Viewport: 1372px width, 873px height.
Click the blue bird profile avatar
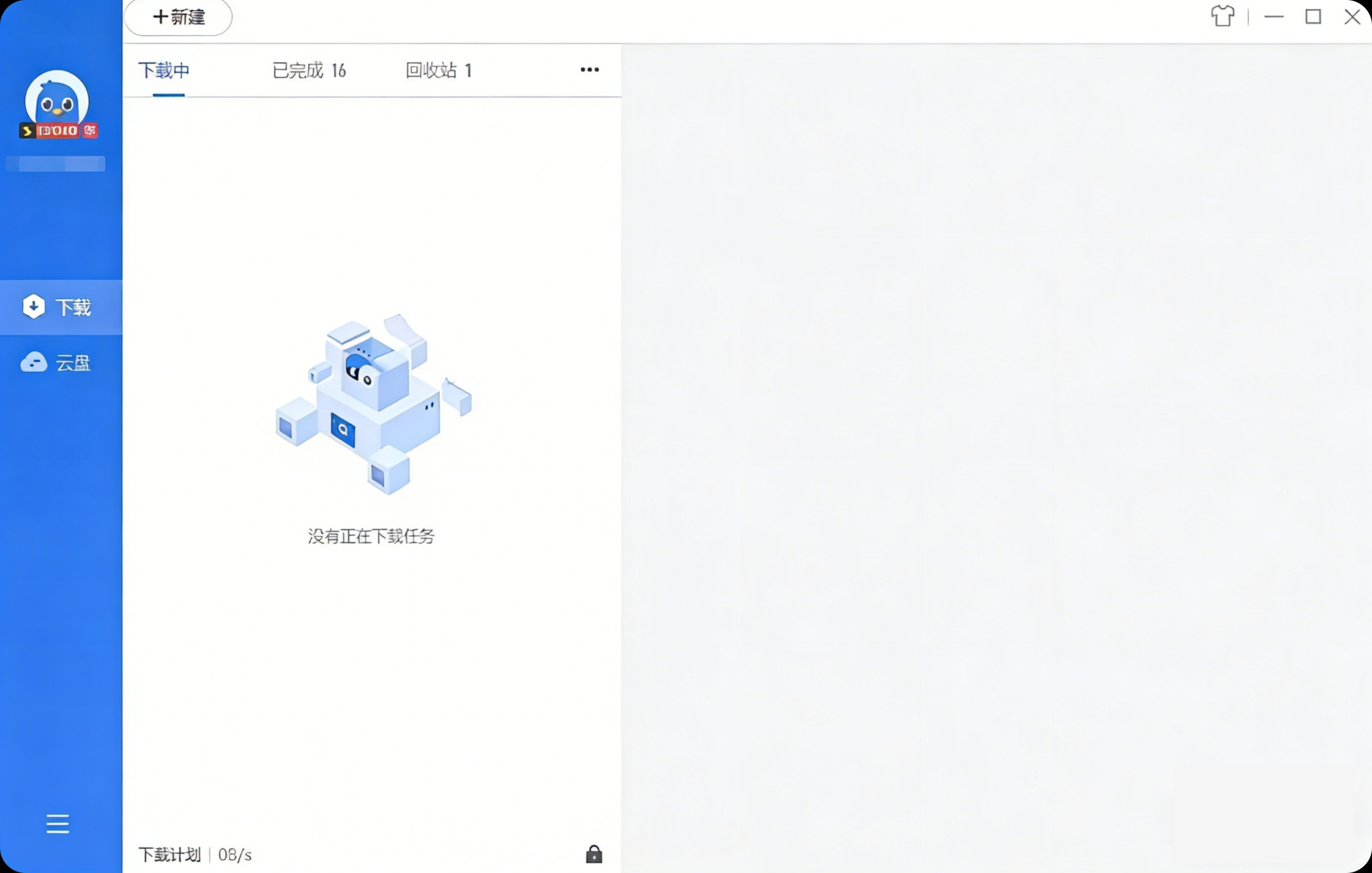click(x=57, y=97)
